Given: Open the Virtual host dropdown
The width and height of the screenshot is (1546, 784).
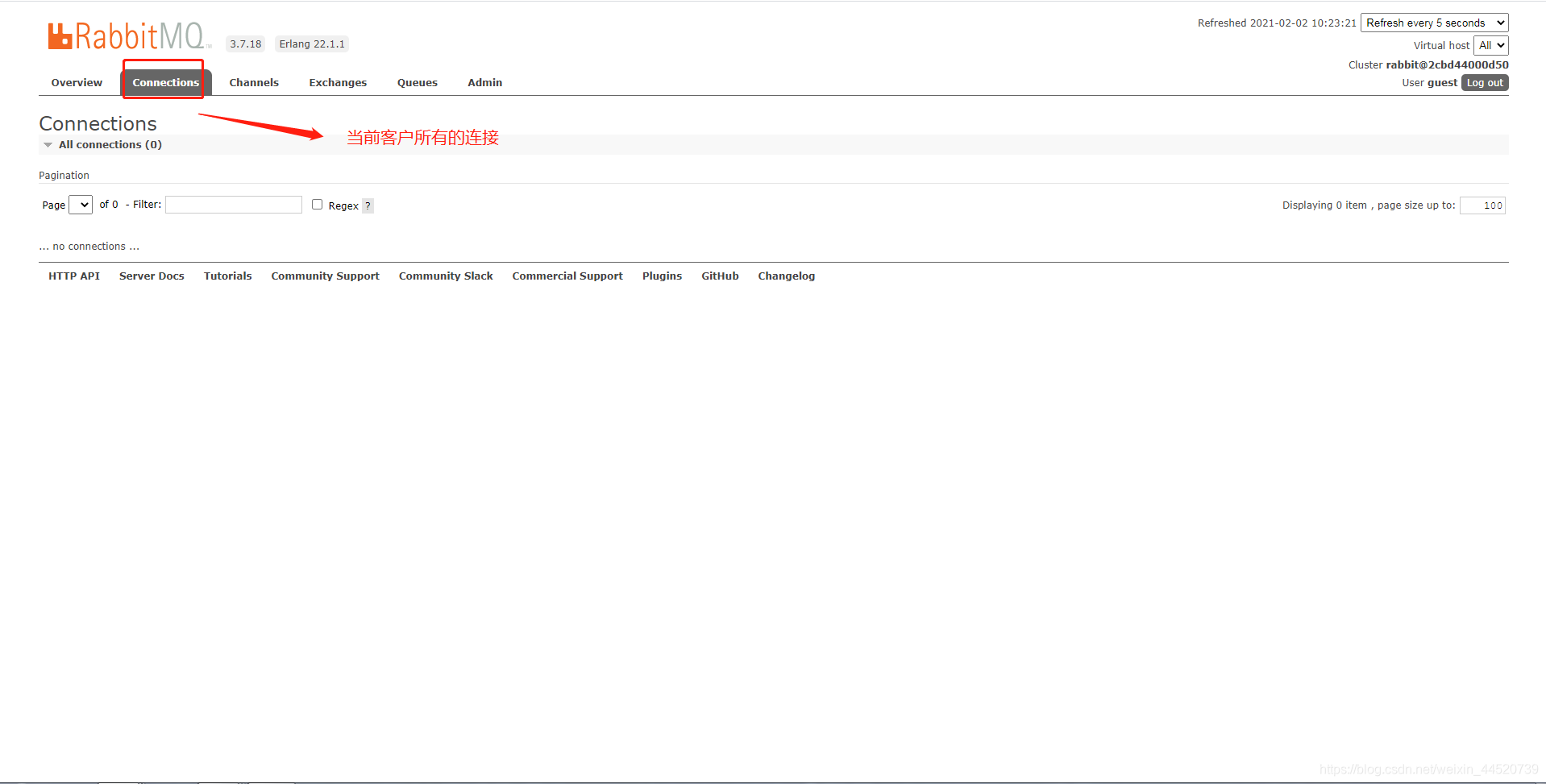Looking at the screenshot, I should pos(1491,45).
